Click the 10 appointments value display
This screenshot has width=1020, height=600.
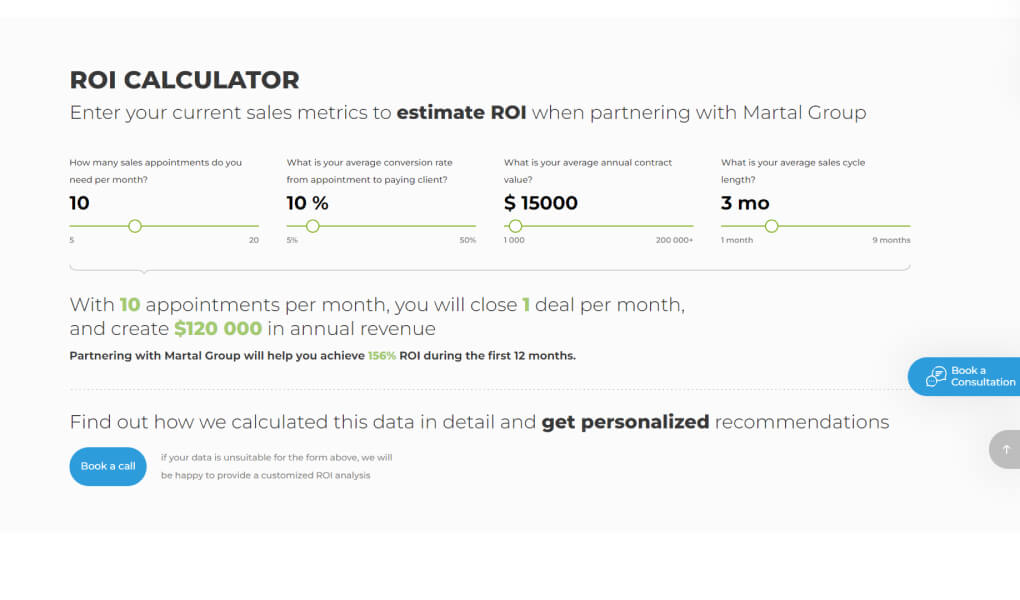[79, 203]
